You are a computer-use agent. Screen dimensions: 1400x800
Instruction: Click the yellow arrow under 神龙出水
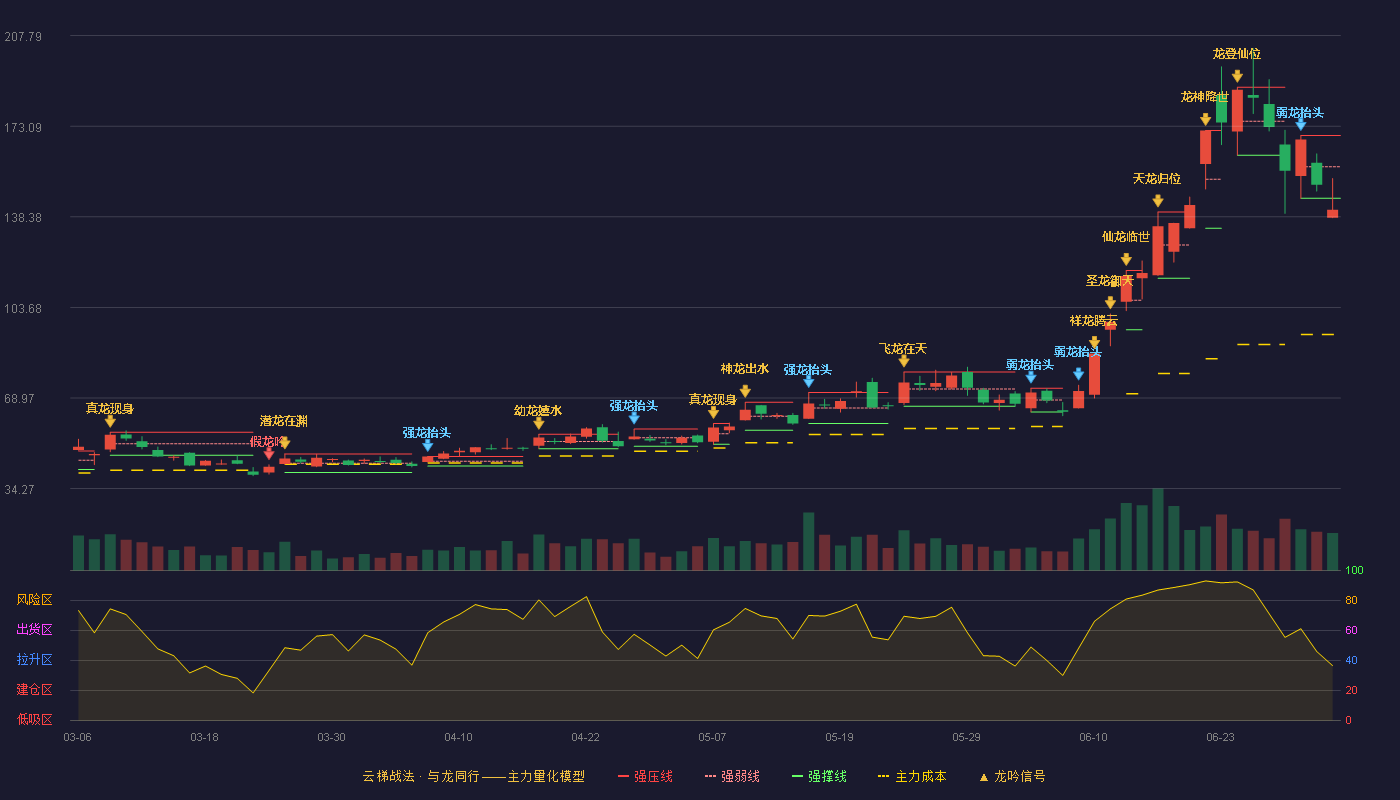(x=745, y=391)
